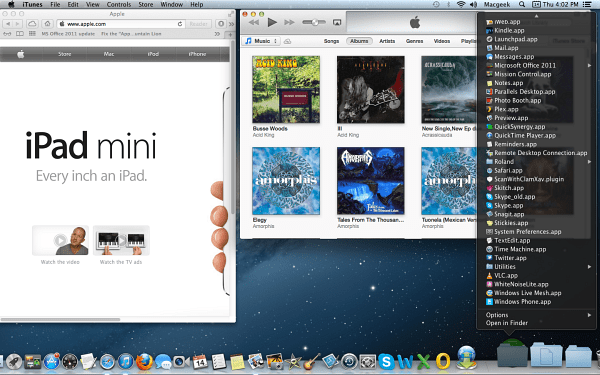Viewport: 600px width, 375px height.
Task: Launch Kindle.app from Applications stack
Action: click(509, 31)
